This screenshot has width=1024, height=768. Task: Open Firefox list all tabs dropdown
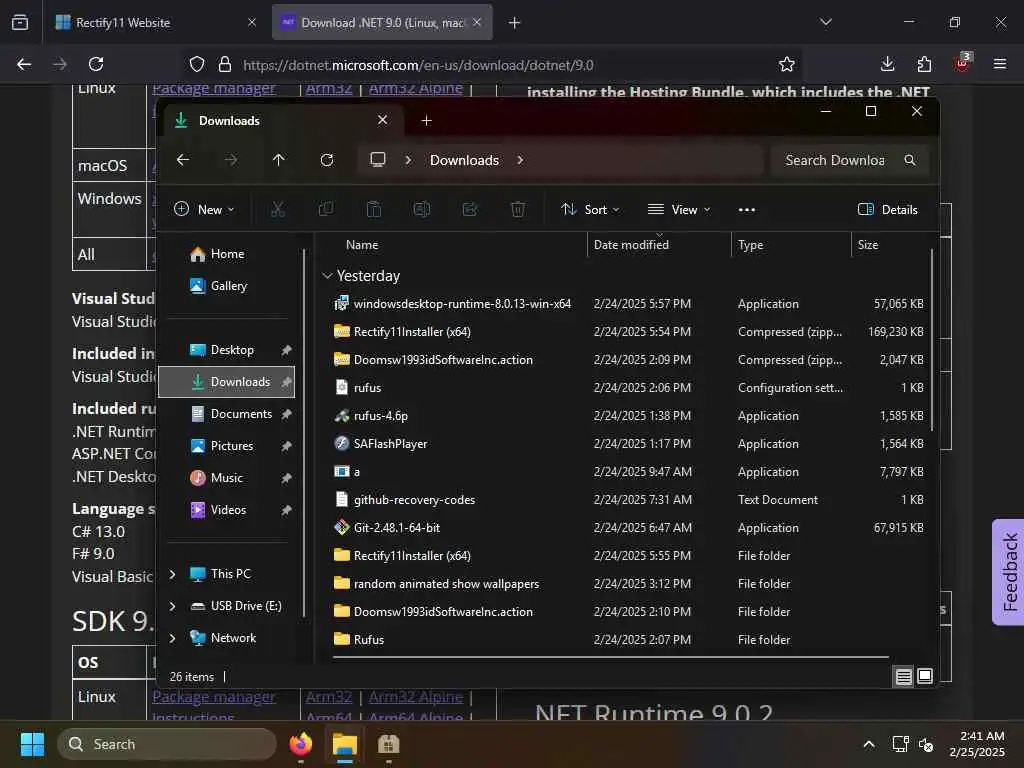[x=825, y=22]
